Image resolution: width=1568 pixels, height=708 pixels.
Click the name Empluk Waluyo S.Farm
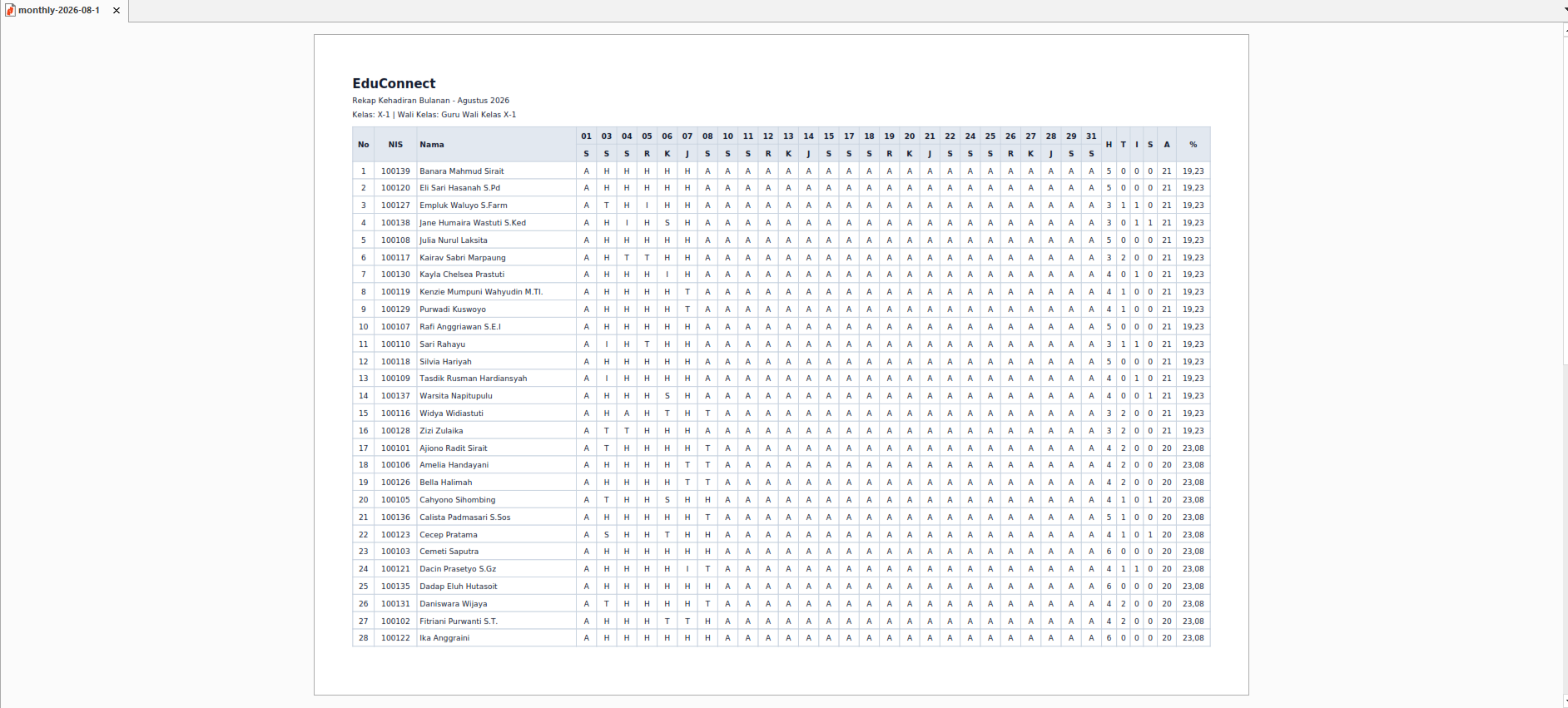click(463, 205)
